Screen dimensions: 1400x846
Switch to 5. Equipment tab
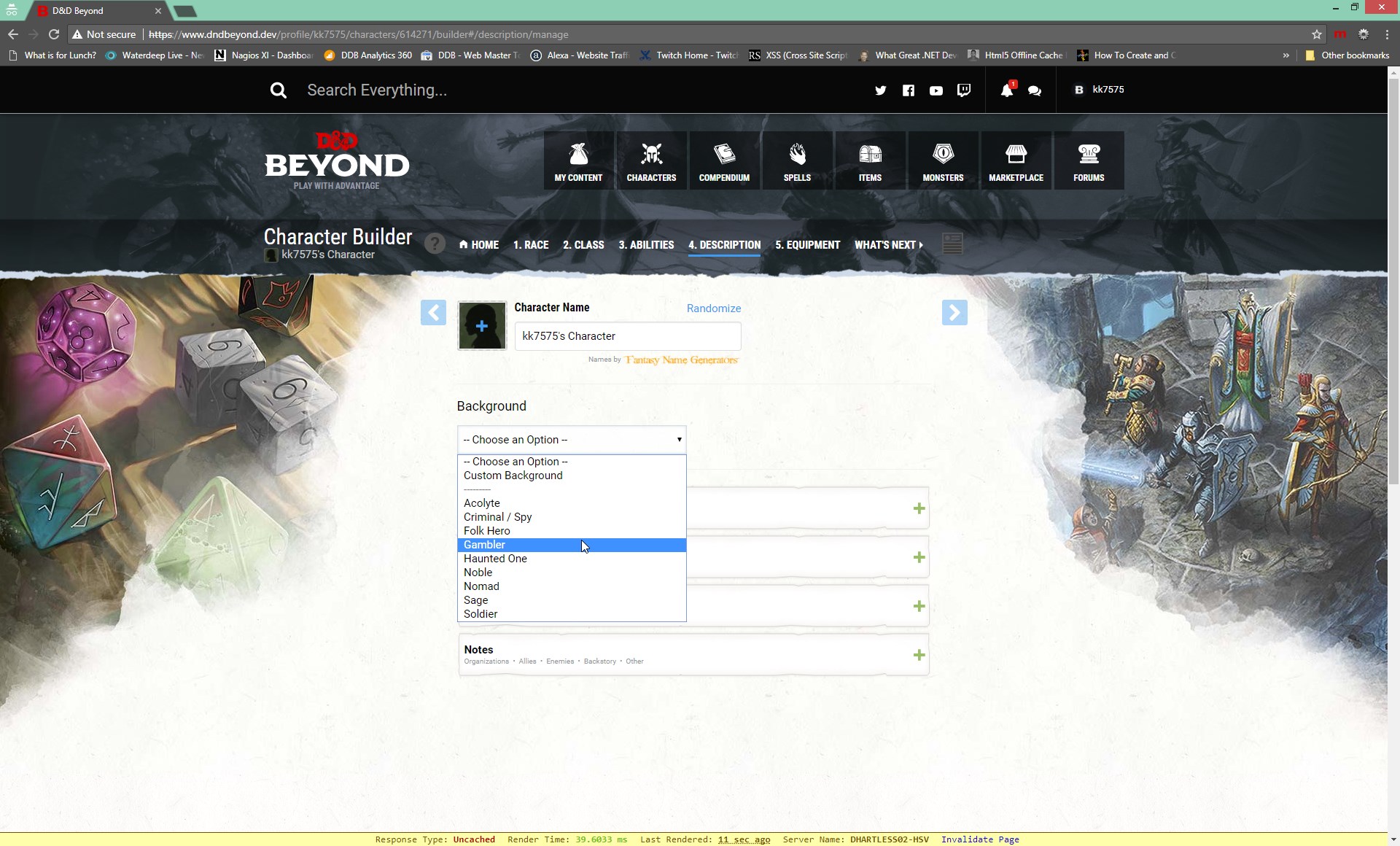pyautogui.click(x=807, y=245)
